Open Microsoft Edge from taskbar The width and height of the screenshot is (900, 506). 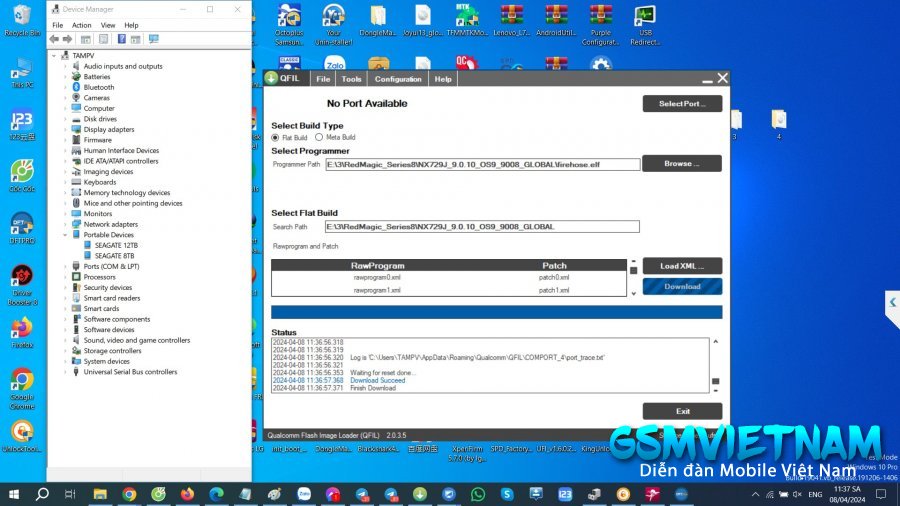point(216,494)
